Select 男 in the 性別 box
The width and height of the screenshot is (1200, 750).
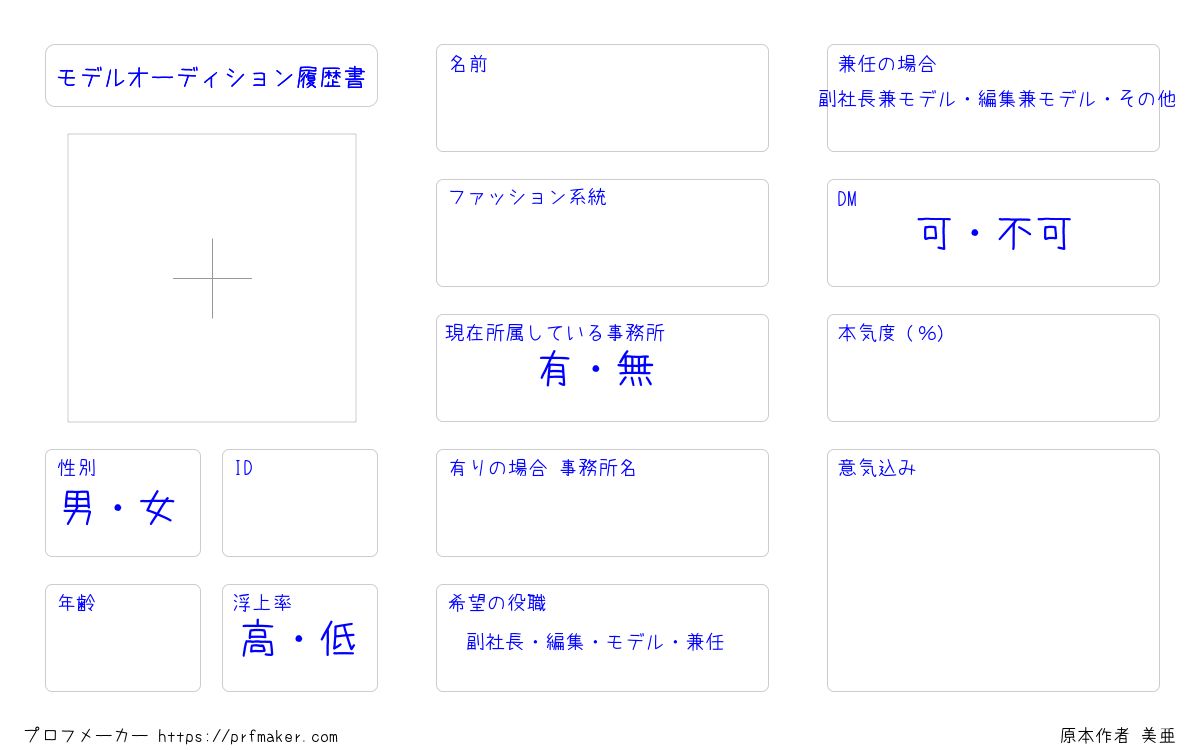pos(78,508)
